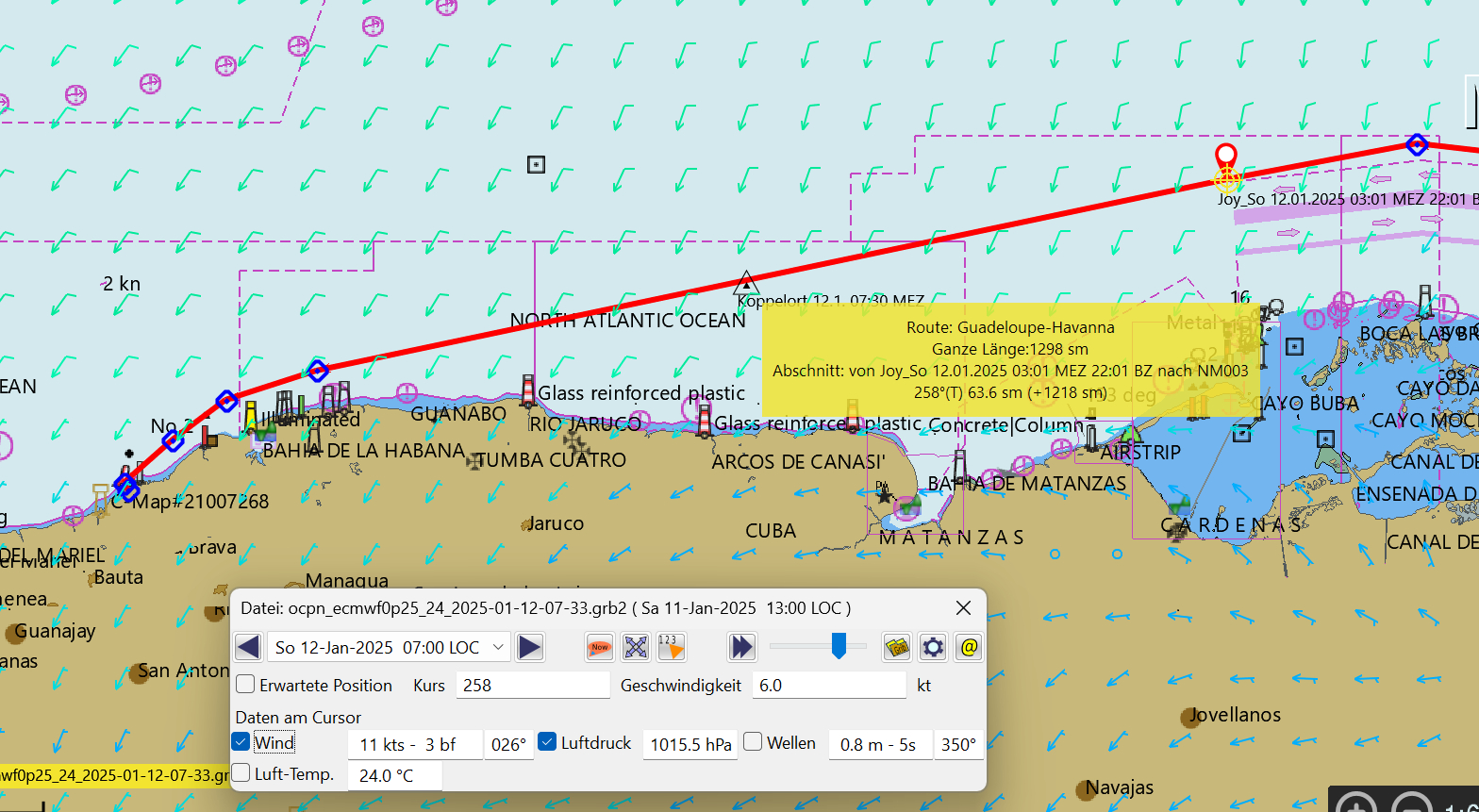1479x812 pixels.
Task: Select lighthouse at BAHIA DE MATANZAS
Action: click(959, 467)
